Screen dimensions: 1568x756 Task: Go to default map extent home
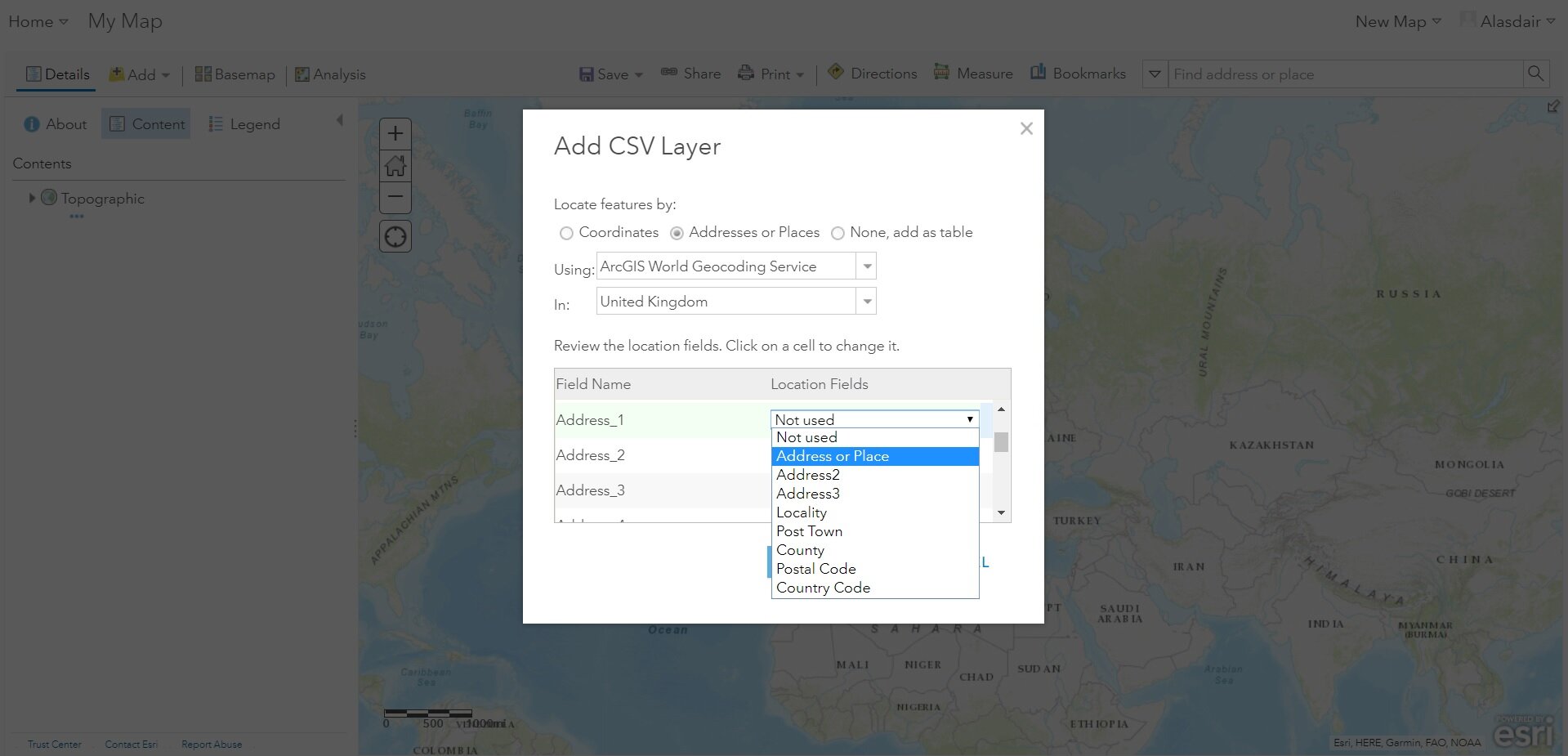point(395,166)
